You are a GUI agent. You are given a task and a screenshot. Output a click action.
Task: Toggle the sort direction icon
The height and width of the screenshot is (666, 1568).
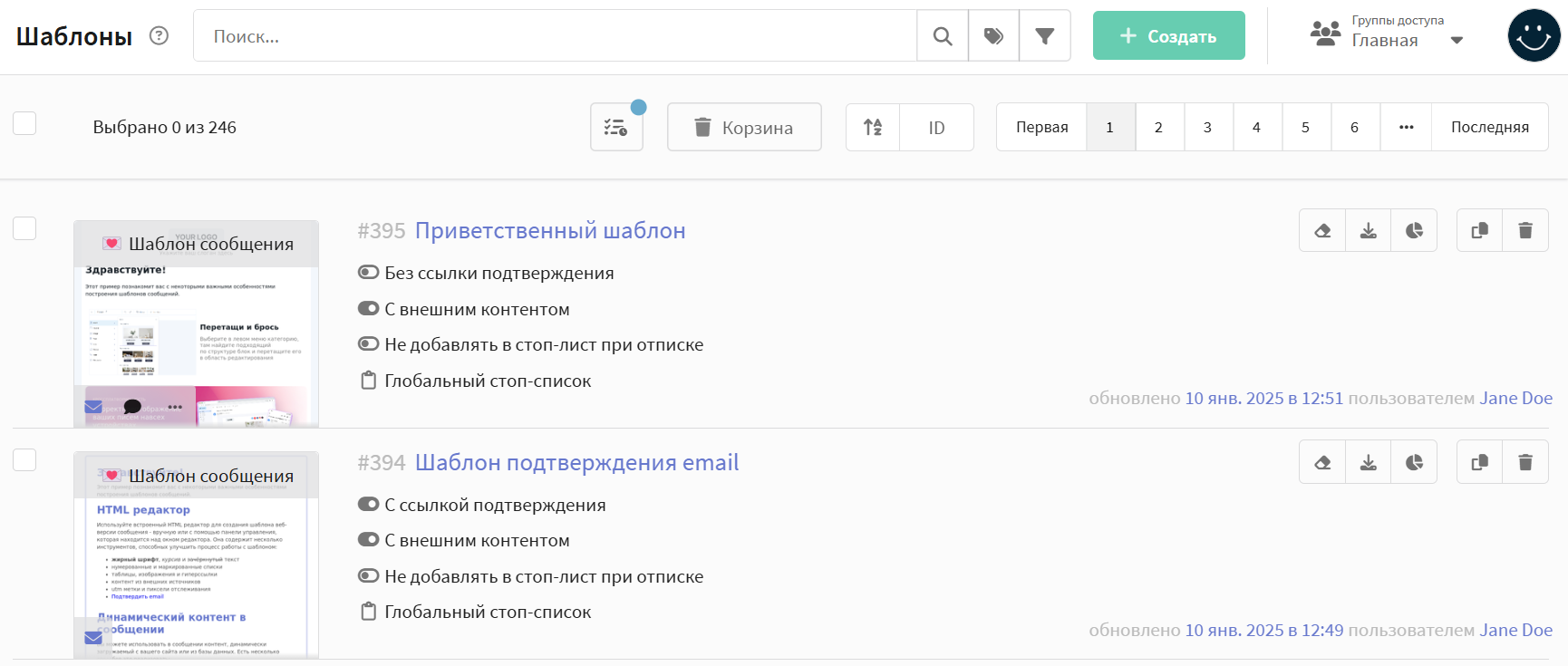click(873, 127)
